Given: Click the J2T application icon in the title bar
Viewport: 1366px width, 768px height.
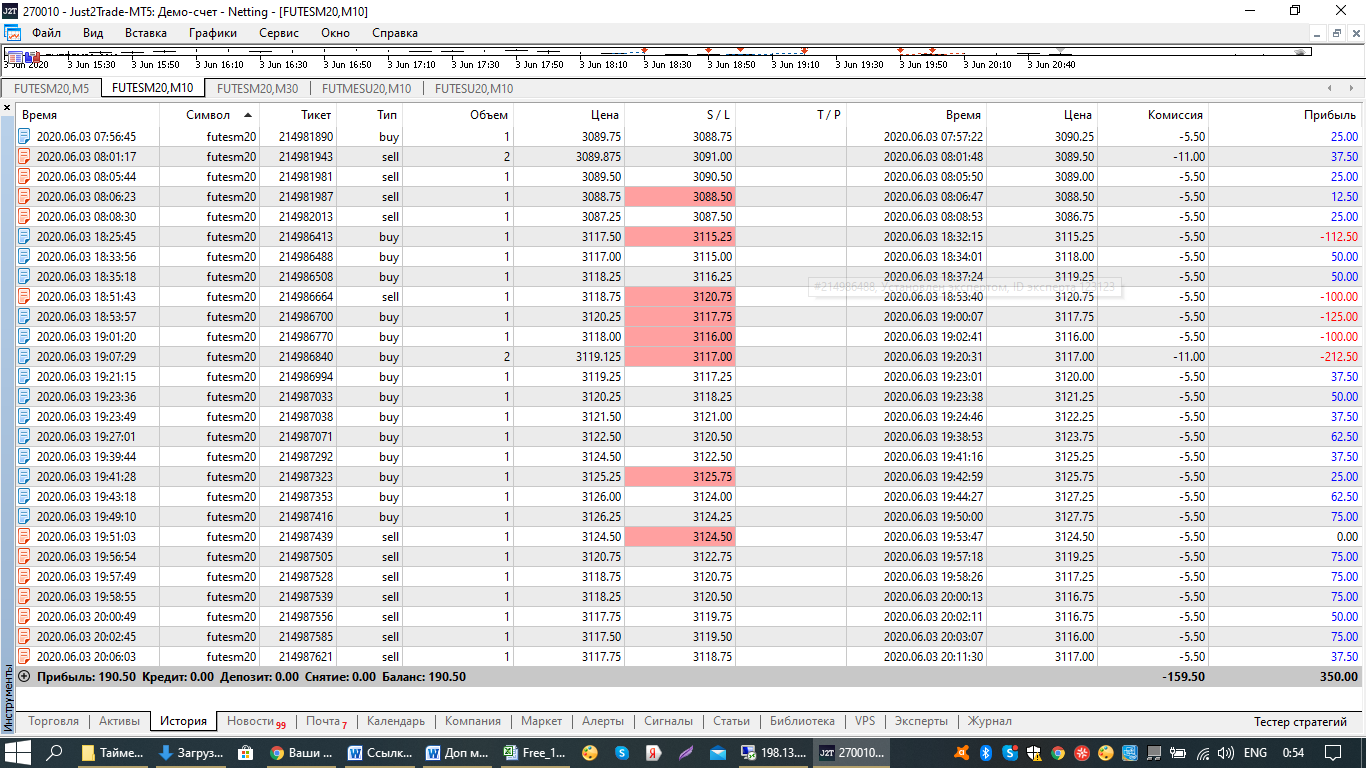Looking at the screenshot, I should [x=11, y=11].
